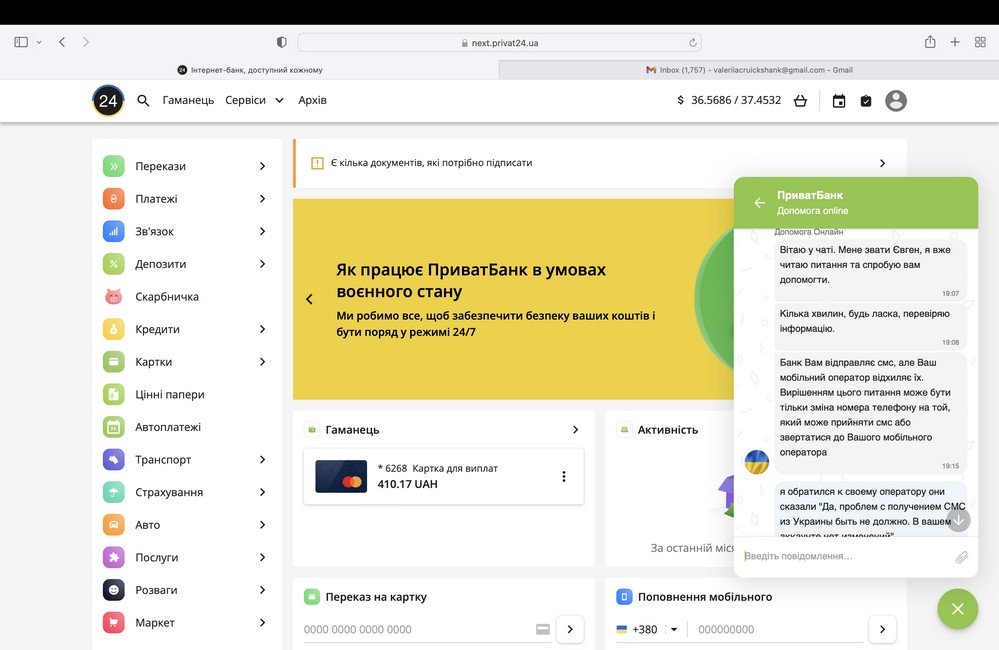
Task: Open the Safari share button
Action: pyautogui.click(x=930, y=42)
